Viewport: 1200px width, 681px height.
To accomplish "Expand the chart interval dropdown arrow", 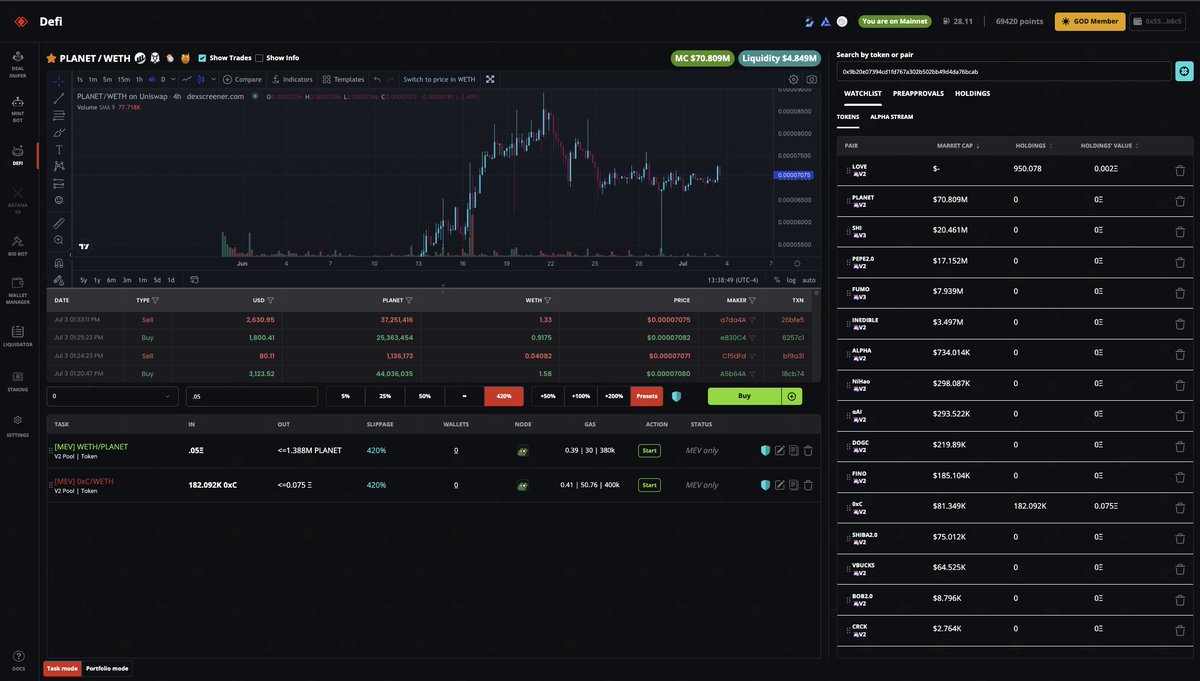I will [x=173, y=79].
